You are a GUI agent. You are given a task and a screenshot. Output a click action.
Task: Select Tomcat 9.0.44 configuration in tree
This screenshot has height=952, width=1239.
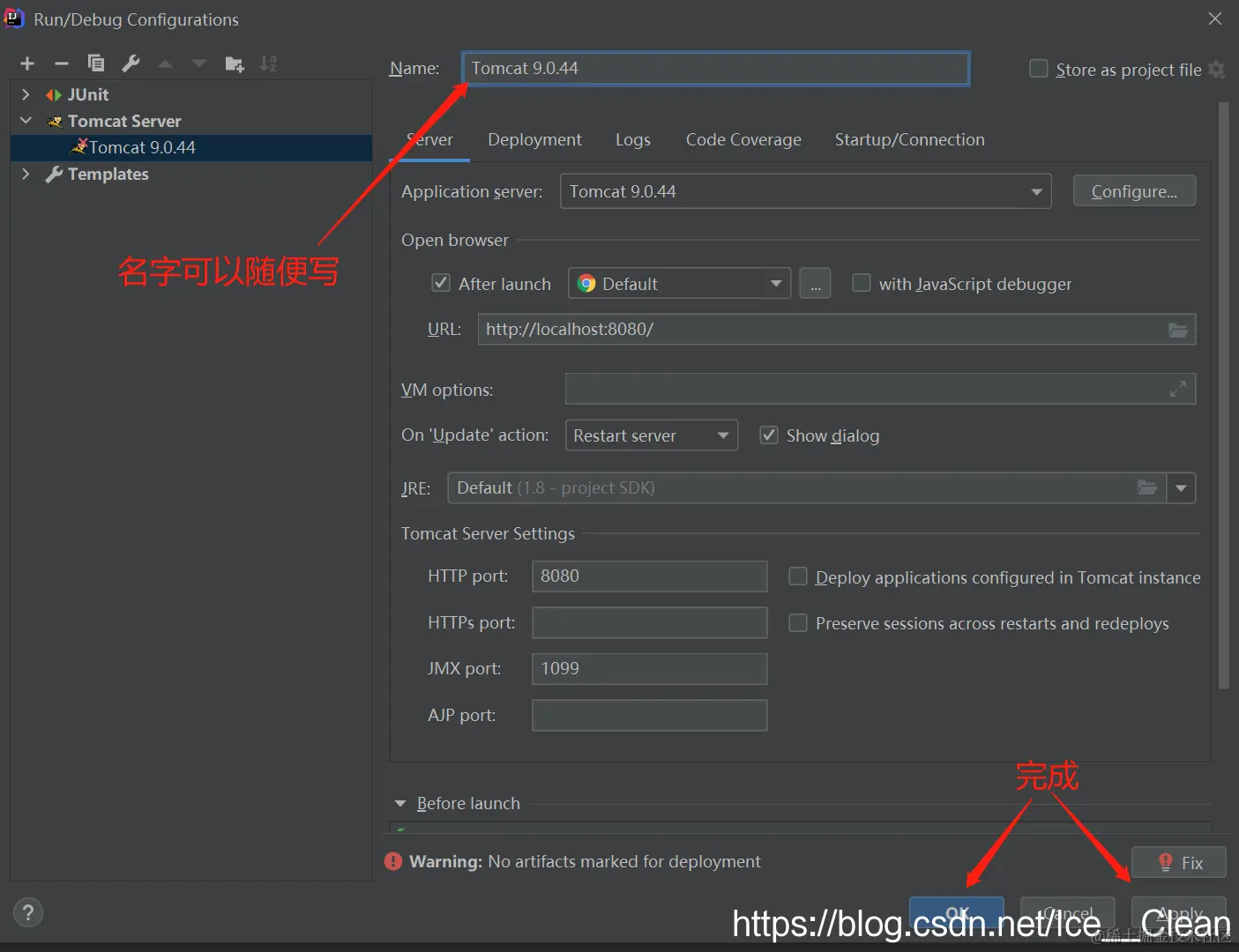(190, 147)
